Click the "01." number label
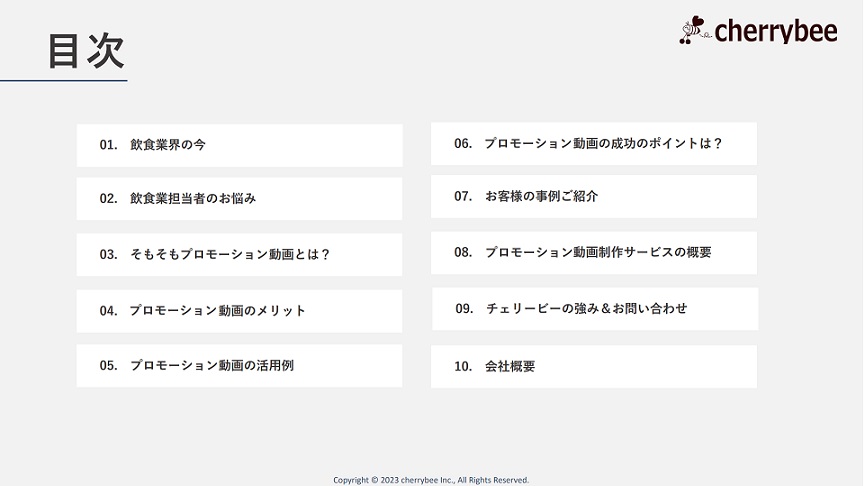The width and height of the screenshot is (865, 486). coord(109,145)
